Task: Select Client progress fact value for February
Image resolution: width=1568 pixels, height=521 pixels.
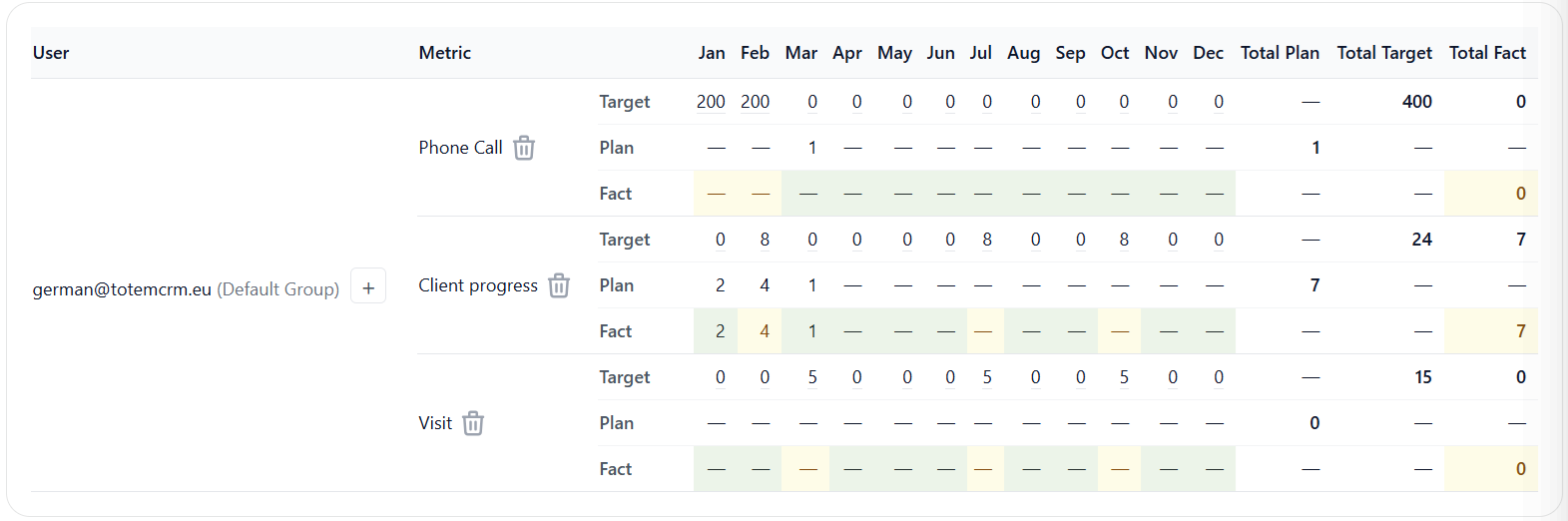Action: (x=765, y=331)
